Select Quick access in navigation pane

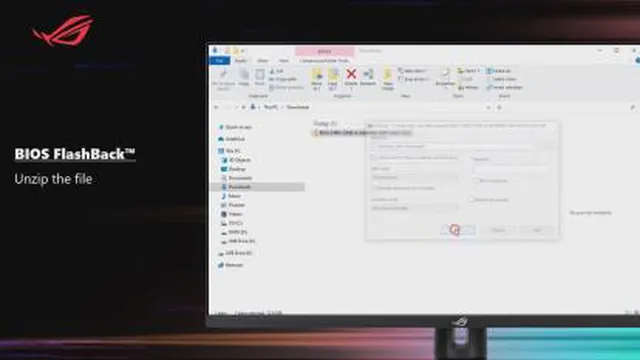(x=236, y=127)
